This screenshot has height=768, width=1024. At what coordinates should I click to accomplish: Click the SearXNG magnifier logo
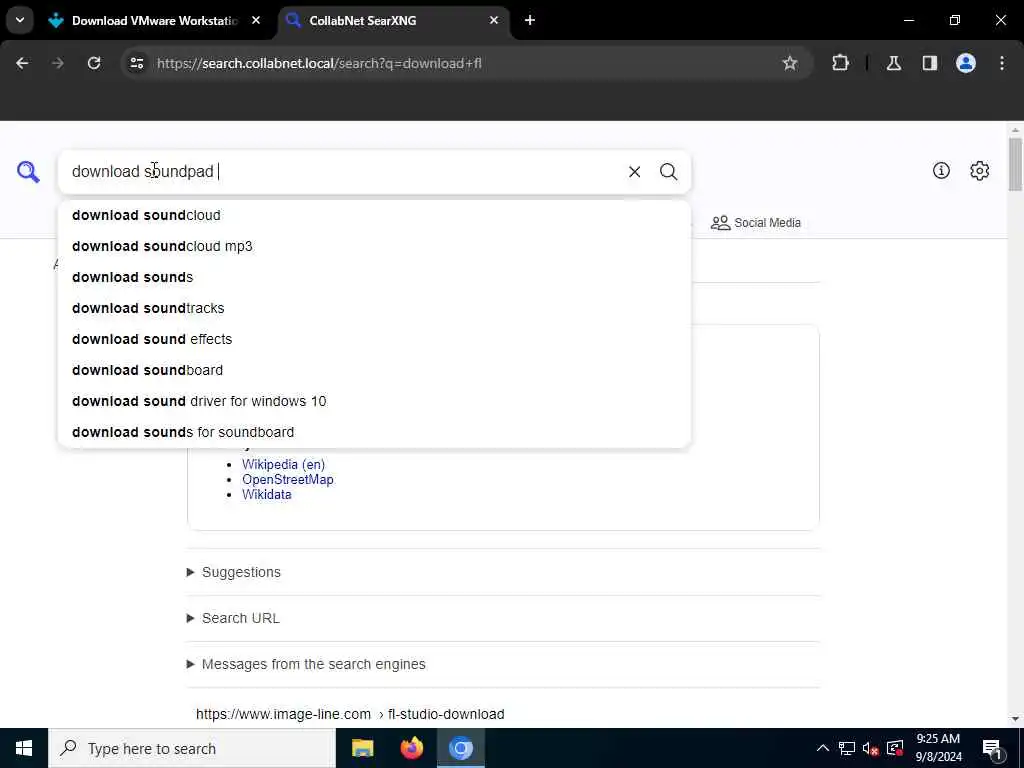(x=28, y=172)
